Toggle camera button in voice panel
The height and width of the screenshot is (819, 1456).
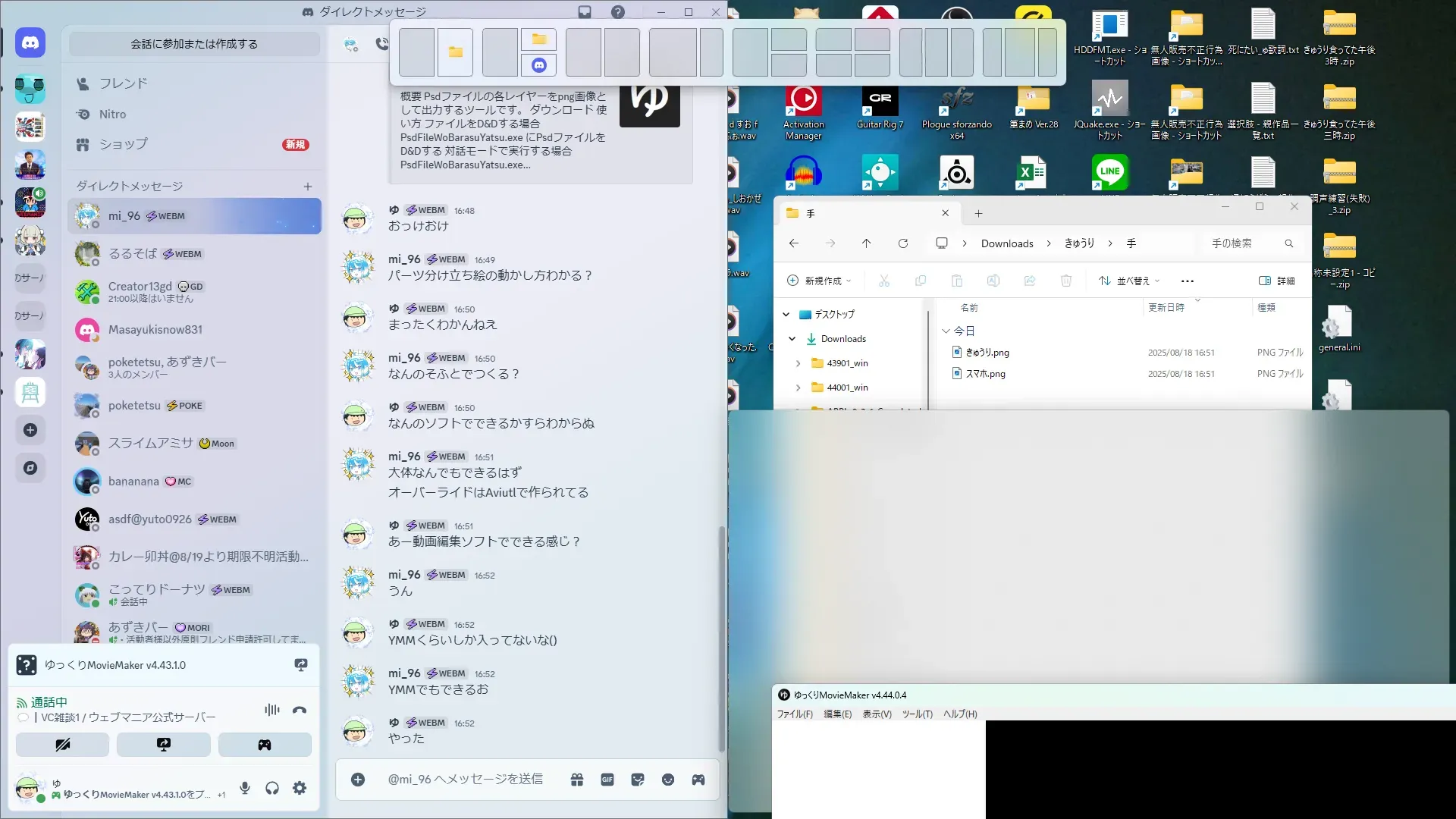pos(62,745)
